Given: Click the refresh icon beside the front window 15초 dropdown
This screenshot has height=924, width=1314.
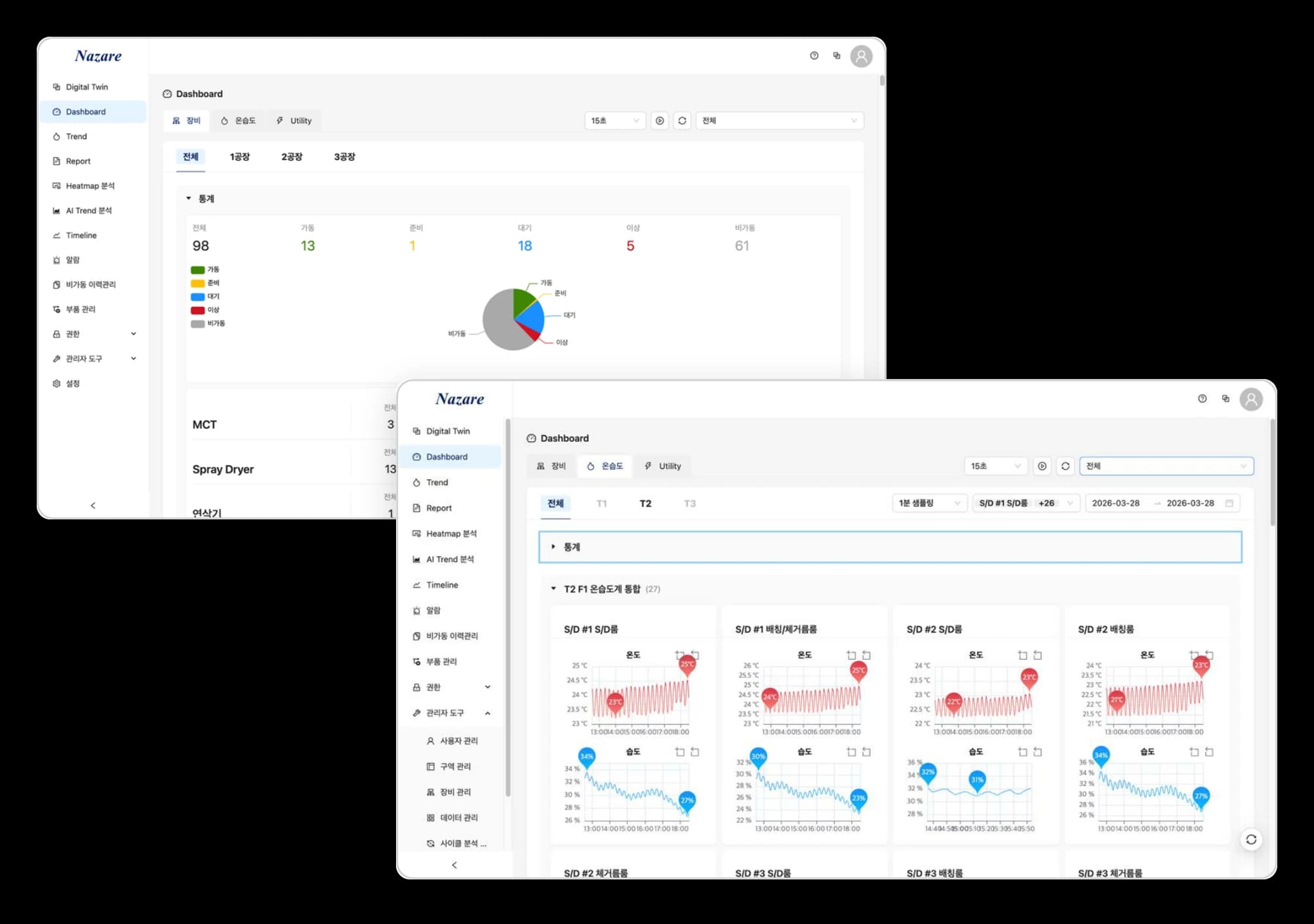Looking at the screenshot, I should [1065, 466].
